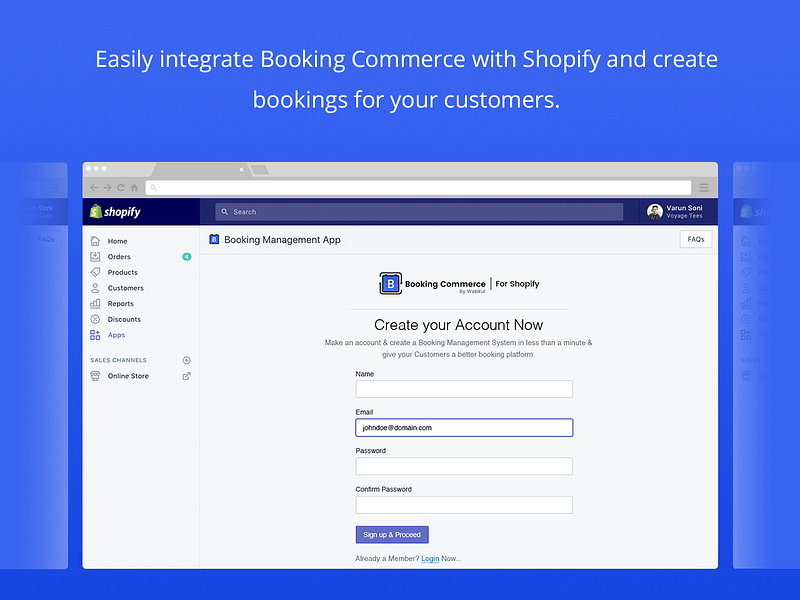Open the FAQs button
This screenshot has width=800, height=600.
[696, 239]
